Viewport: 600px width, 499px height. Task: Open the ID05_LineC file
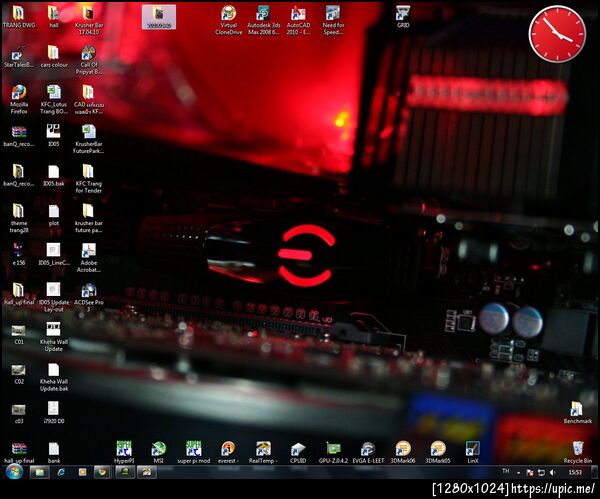[54, 254]
